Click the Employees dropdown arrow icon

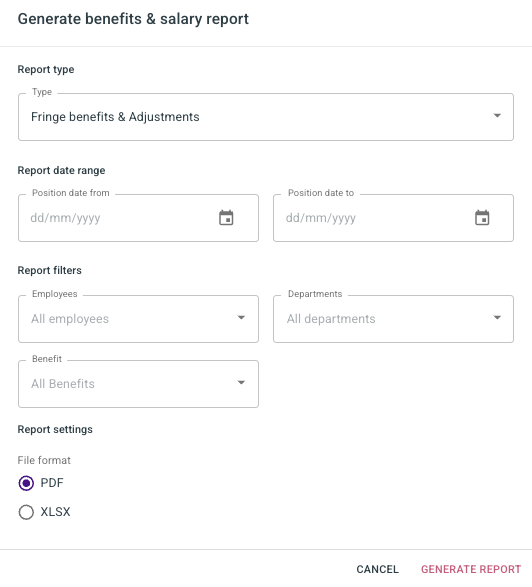(x=241, y=317)
